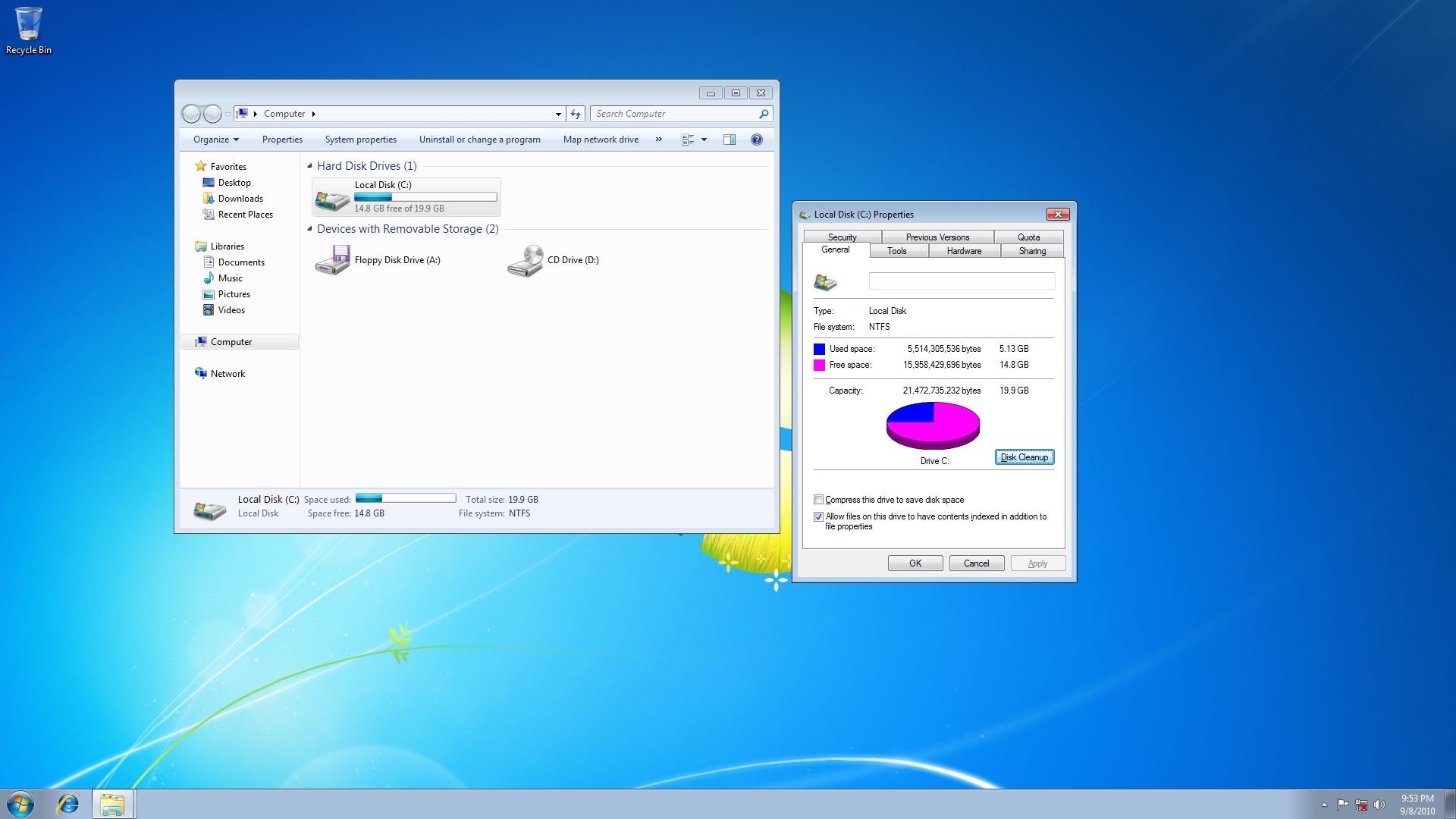
Task: Switch to the Quota tab
Action: pos(1028,237)
